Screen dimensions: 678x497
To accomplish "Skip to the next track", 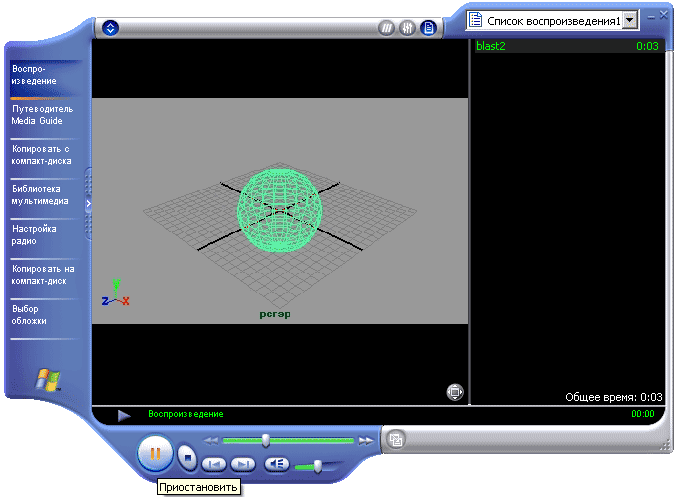I will click(x=241, y=464).
